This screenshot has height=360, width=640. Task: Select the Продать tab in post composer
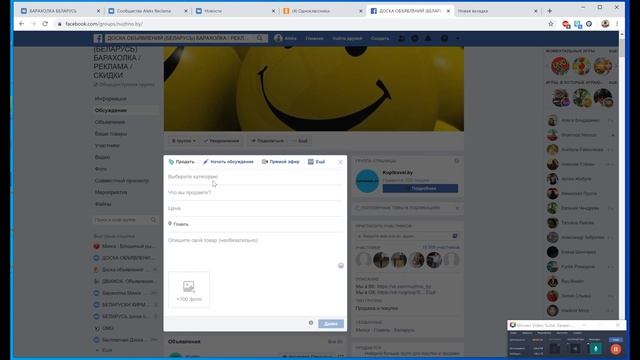pos(182,162)
